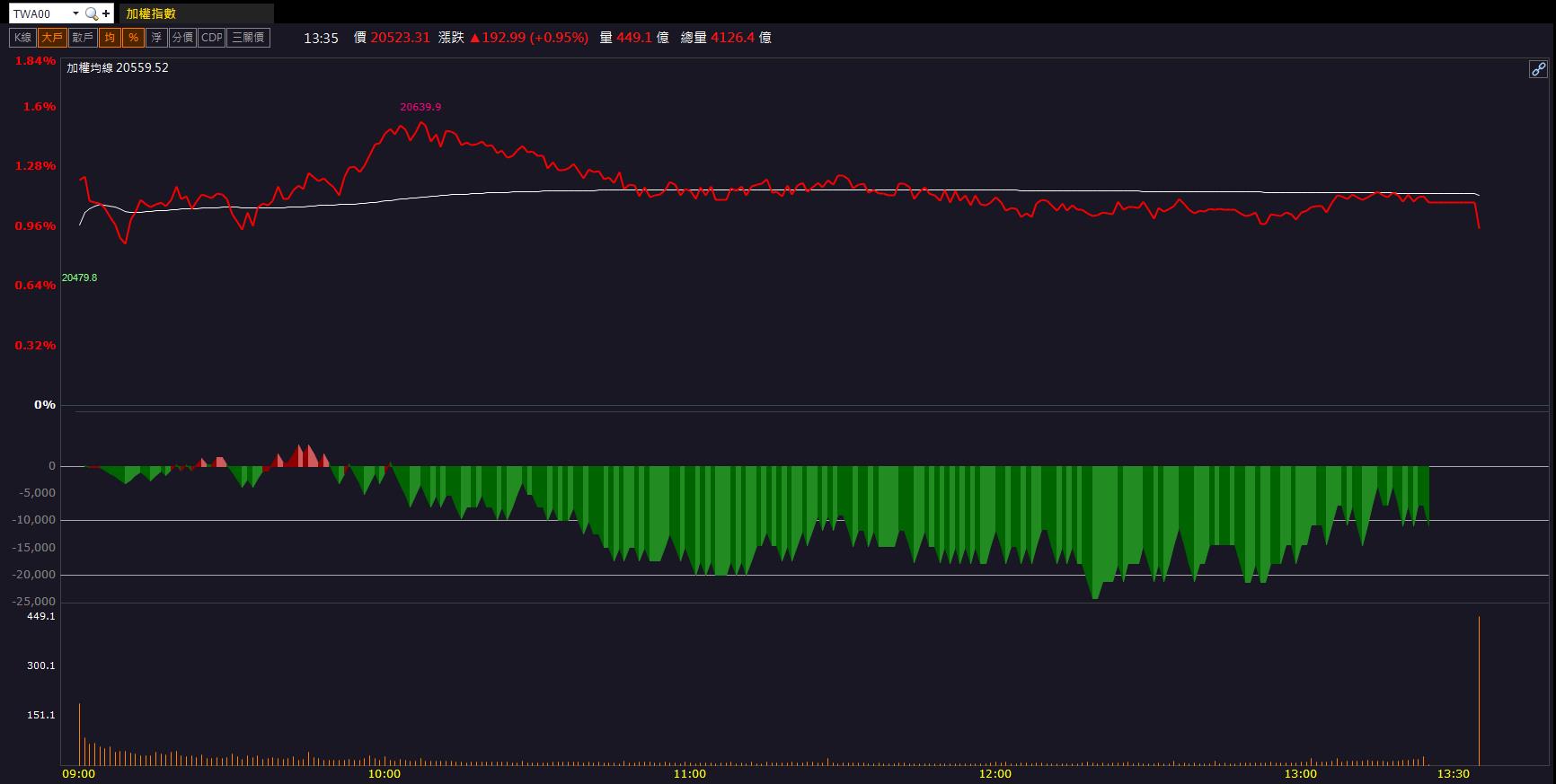Click into the TWA00 symbol input field
Image resolution: width=1556 pixels, height=784 pixels.
point(40,13)
